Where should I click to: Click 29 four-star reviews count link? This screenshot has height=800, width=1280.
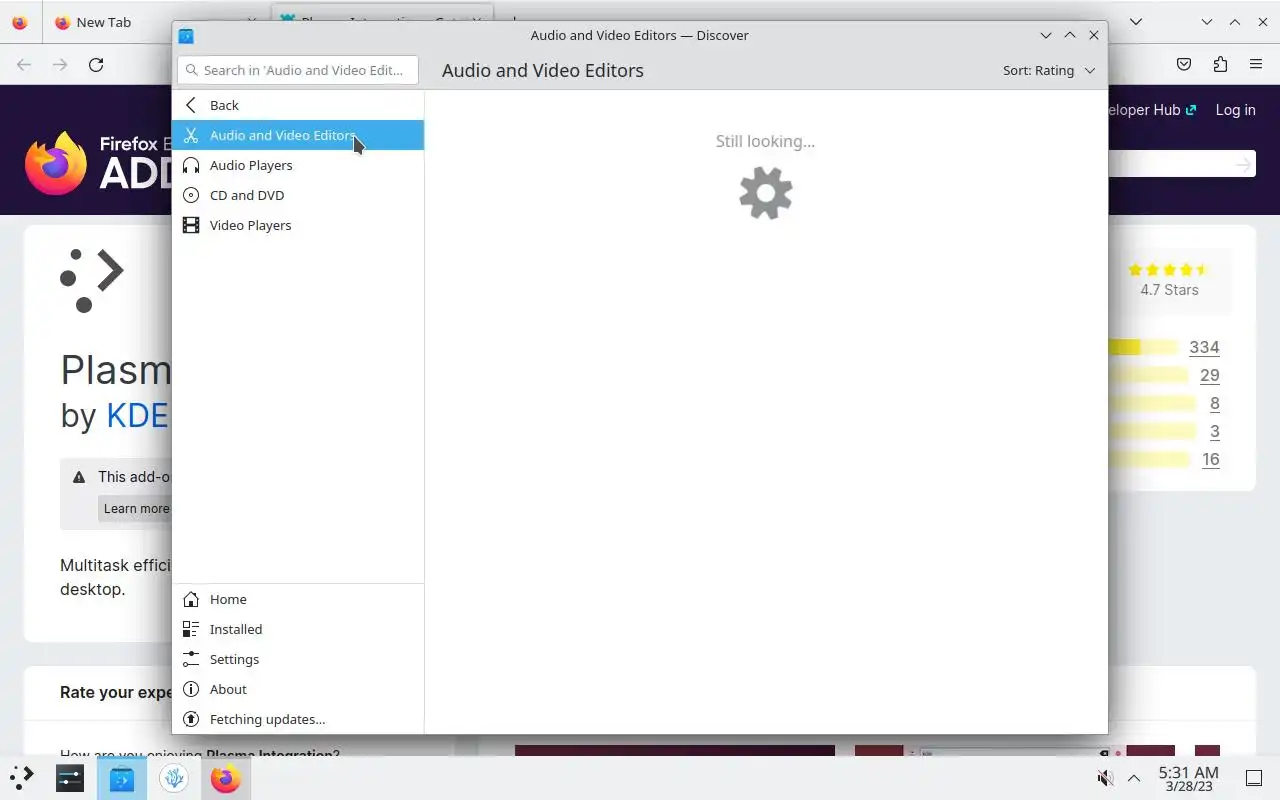pyautogui.click(x=1210, y=375)
